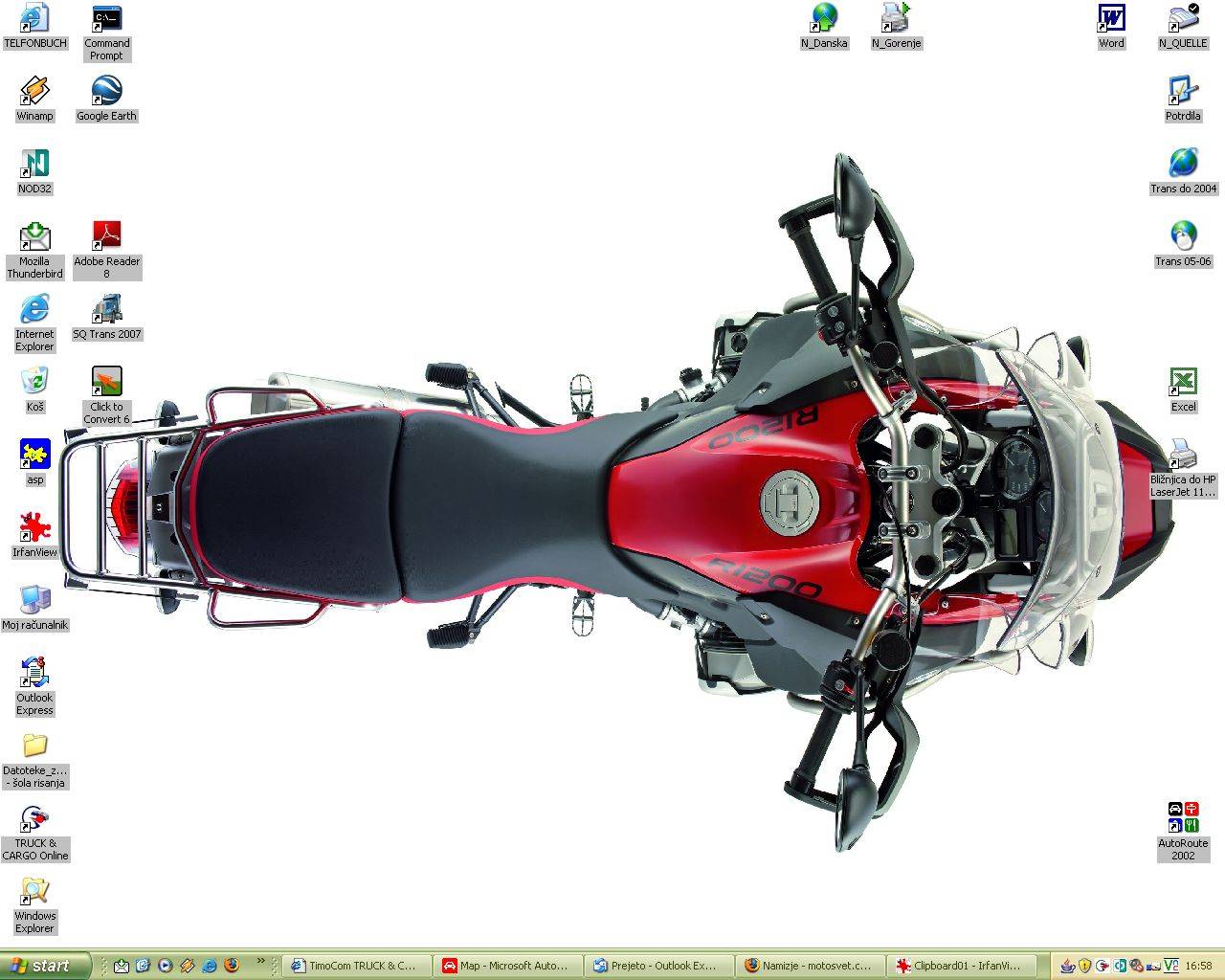Open Moj računalnik icon
1225x980 pixels.
(34, 609)
